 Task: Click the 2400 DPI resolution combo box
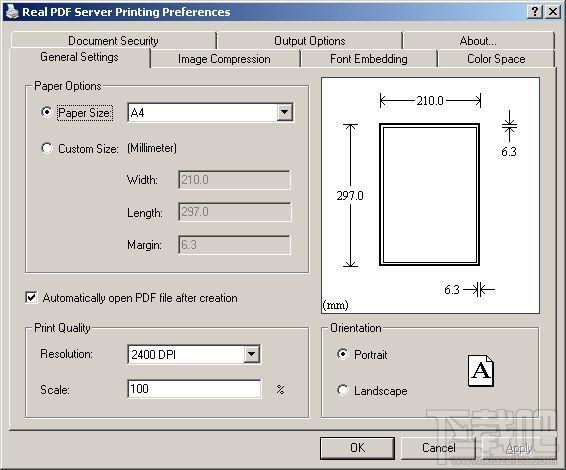194,354
